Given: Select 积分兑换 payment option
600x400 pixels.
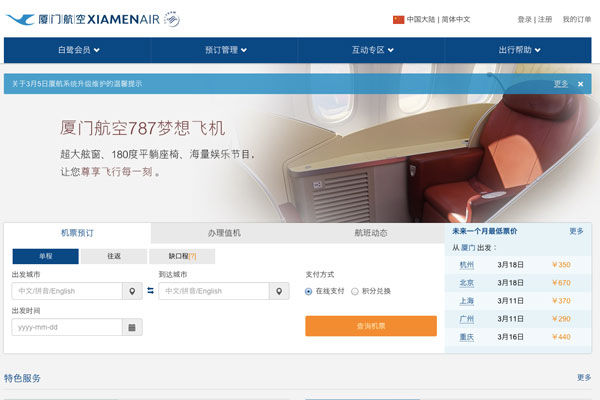Looking at the screenshot, I should [355, 292].
